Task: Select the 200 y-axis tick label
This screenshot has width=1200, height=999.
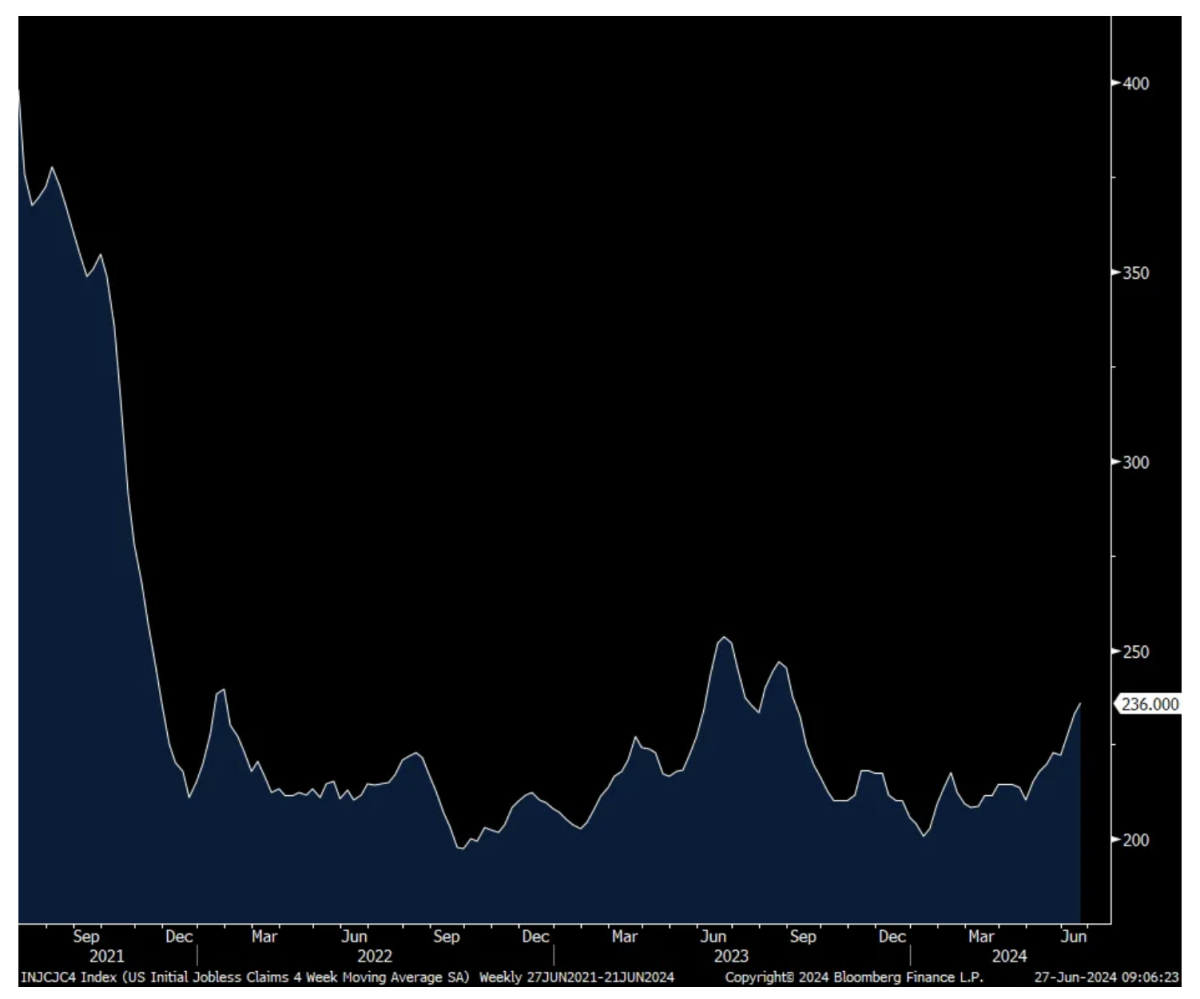Action: click(x=1136, y=840)
